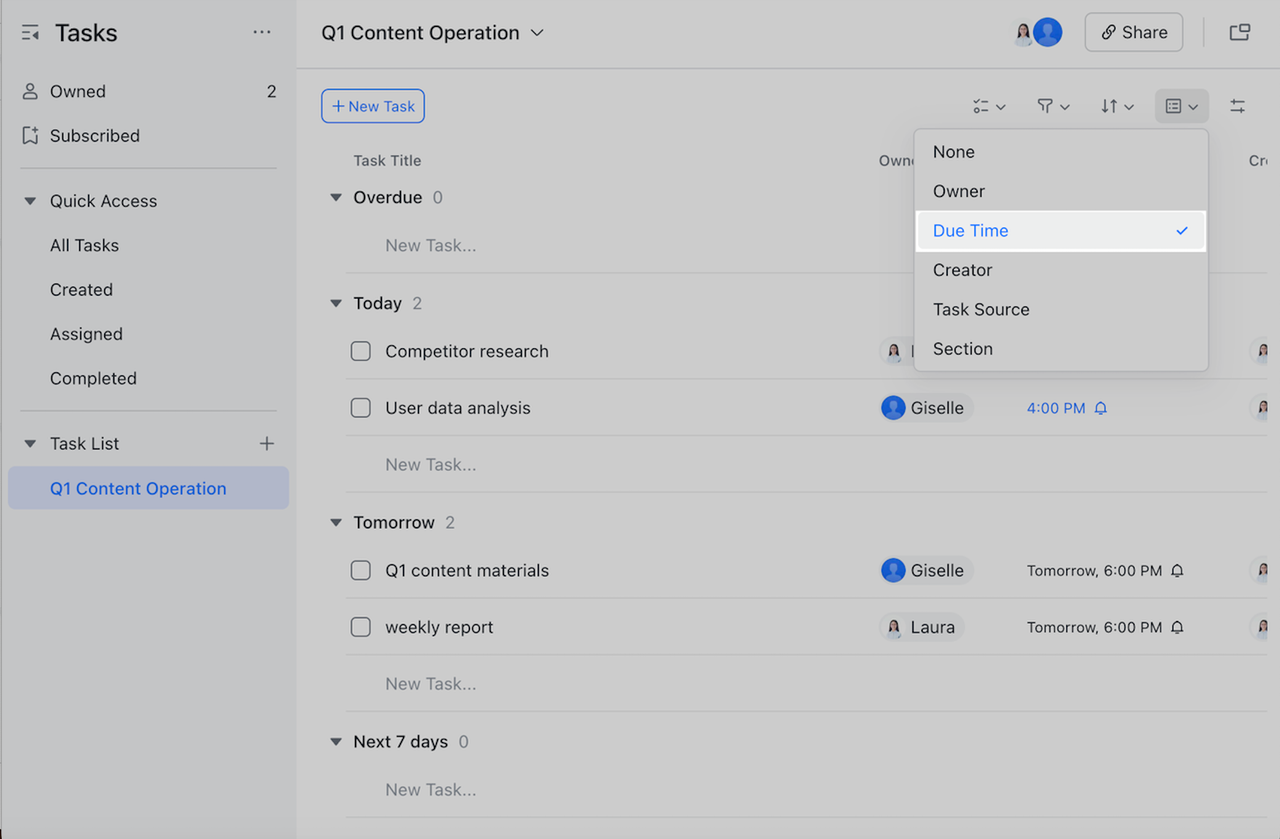The width and height of the screenshot is (1280, 839).
Task: Collapse the Today task group
Action: [x=336, y=304]
